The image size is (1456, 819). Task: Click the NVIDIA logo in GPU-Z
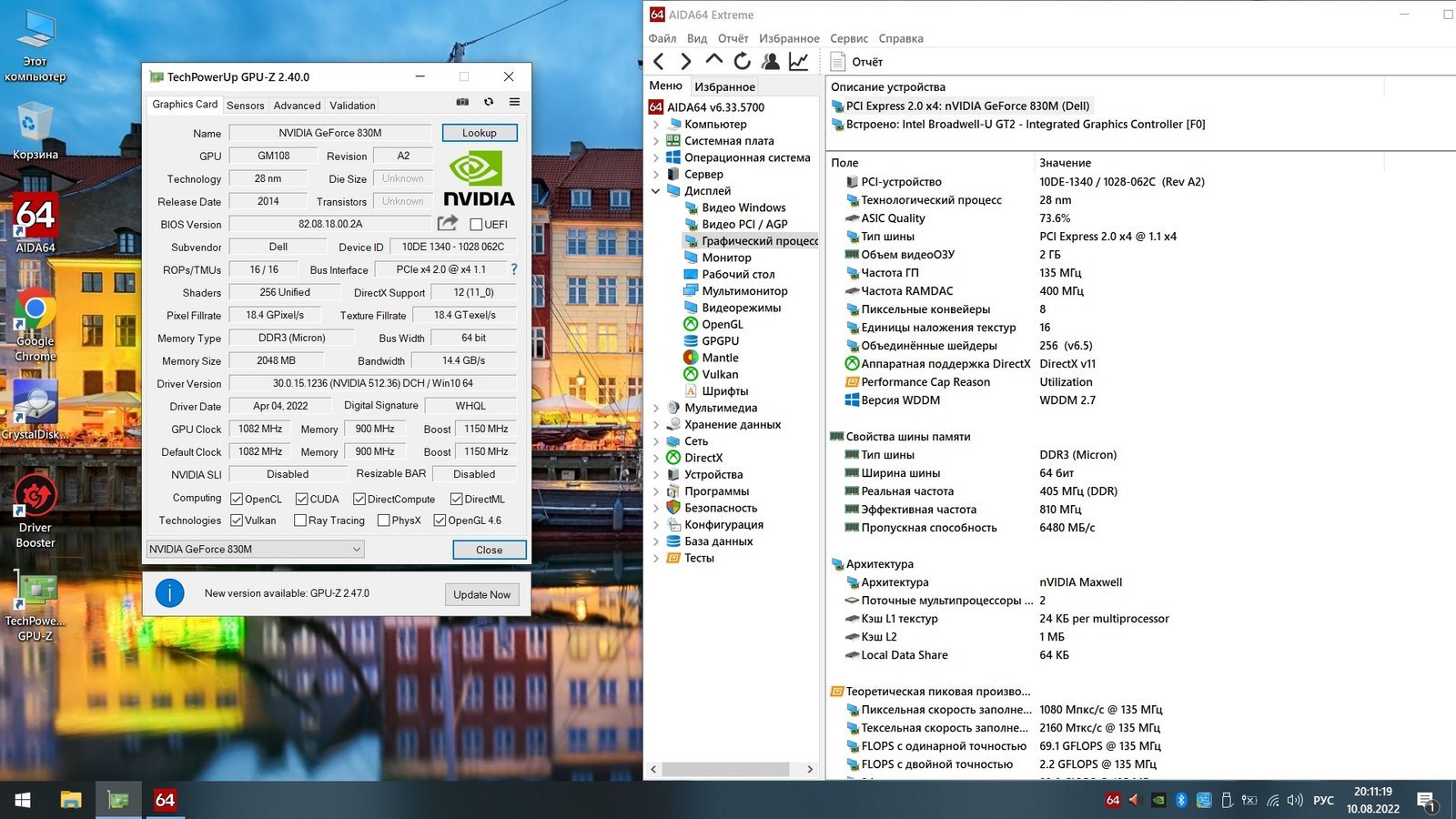pos(479,179)
